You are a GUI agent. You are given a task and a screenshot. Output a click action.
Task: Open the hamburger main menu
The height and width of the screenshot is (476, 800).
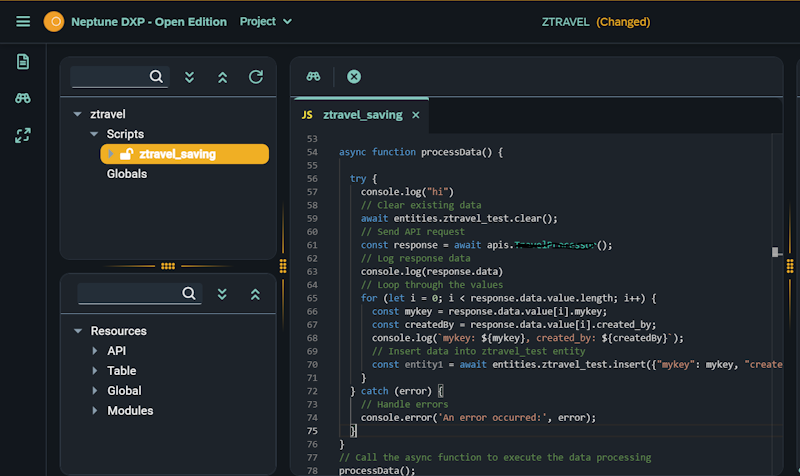23,21
